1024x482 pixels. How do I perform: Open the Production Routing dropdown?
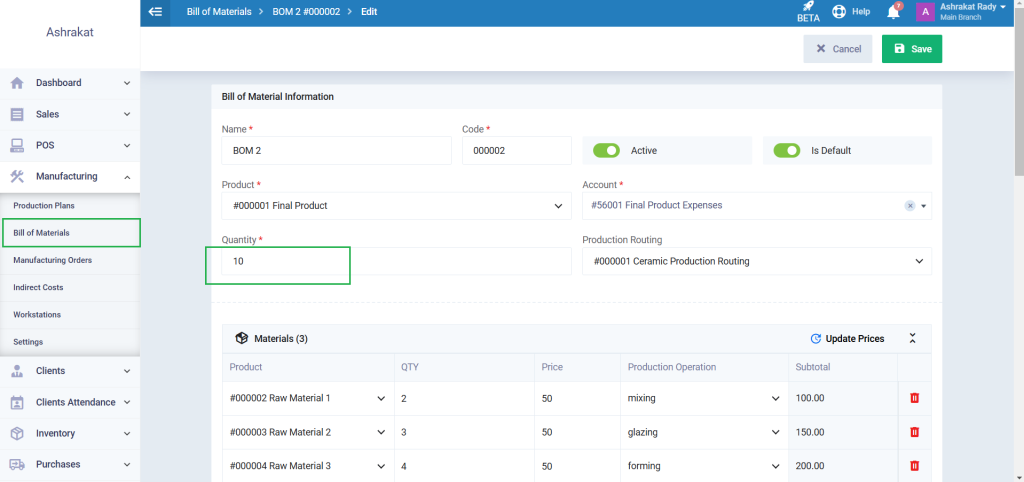coord(757,261)
